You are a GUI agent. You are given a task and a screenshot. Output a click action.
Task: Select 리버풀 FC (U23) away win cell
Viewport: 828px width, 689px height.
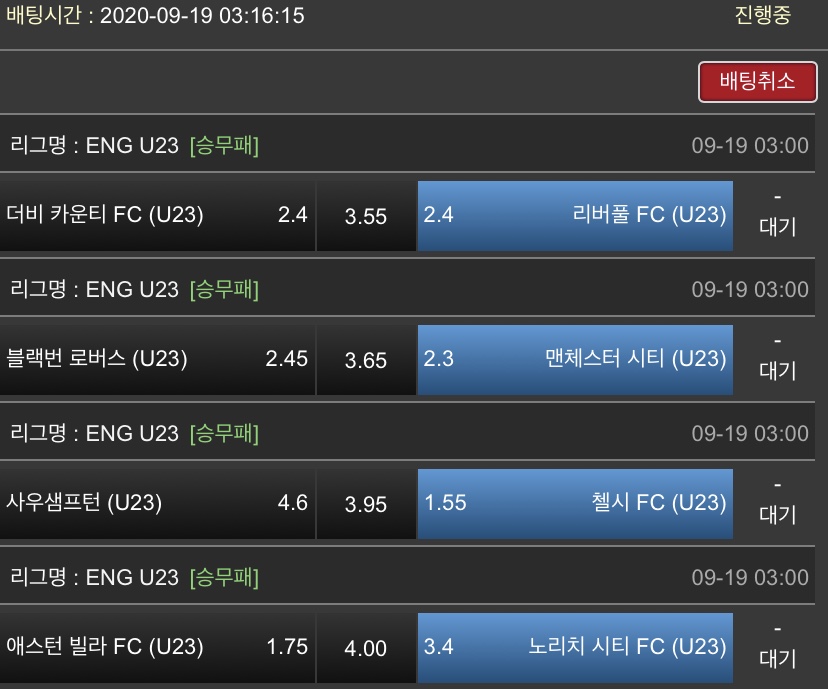pos(575,215)
